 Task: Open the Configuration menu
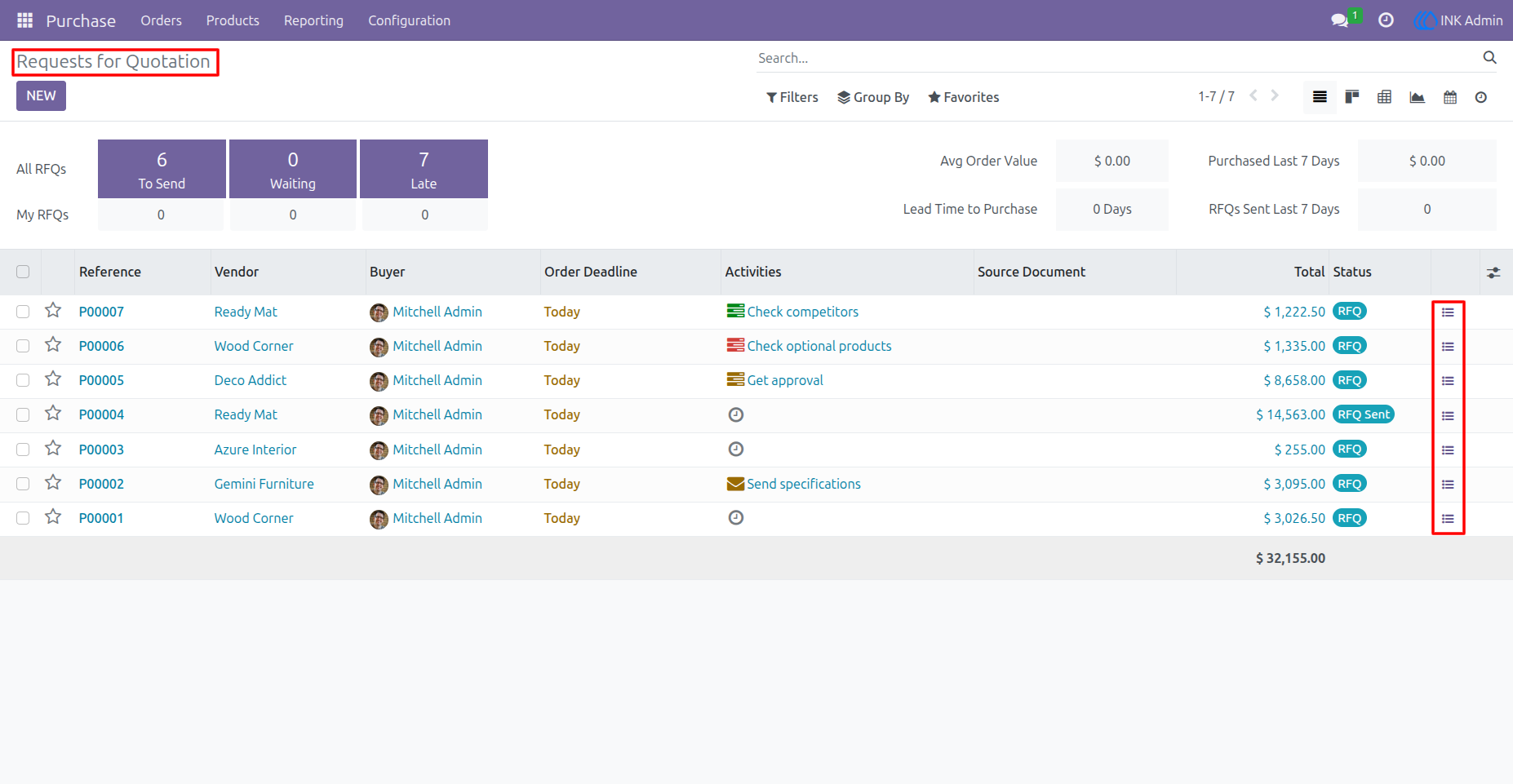point(409,20)
